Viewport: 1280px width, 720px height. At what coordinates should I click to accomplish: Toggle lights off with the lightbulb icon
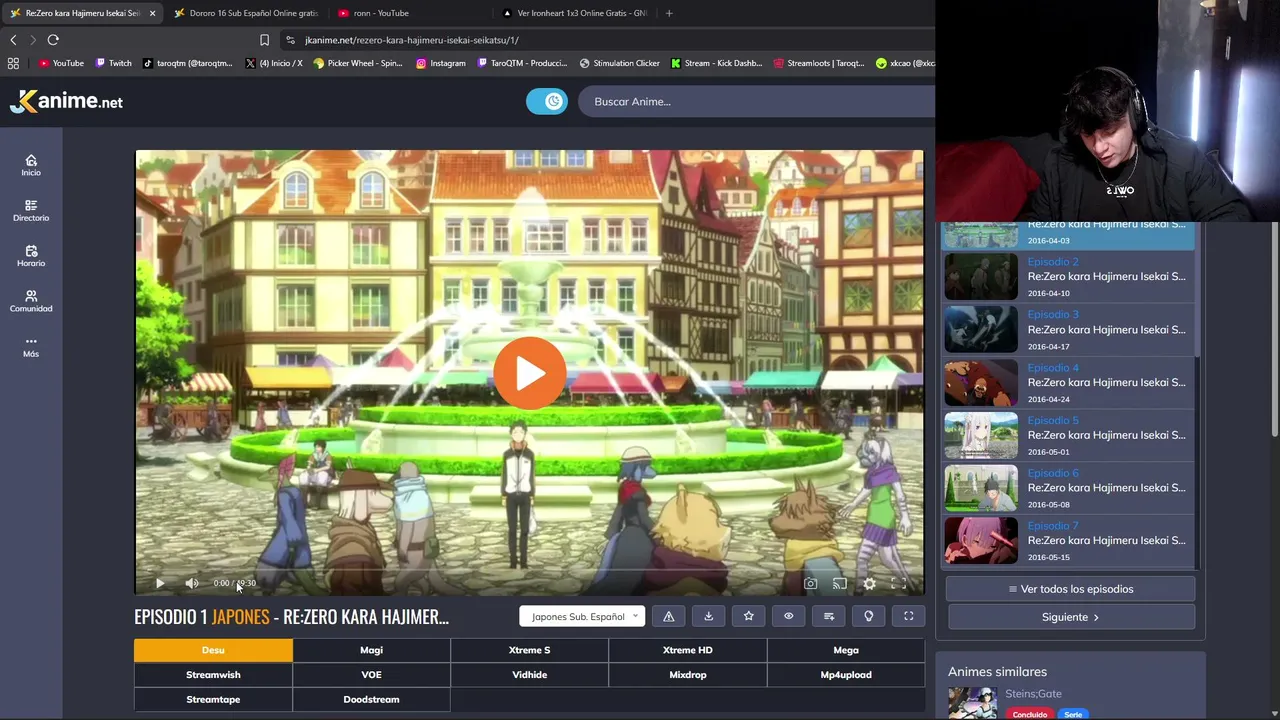click(869, 616)
